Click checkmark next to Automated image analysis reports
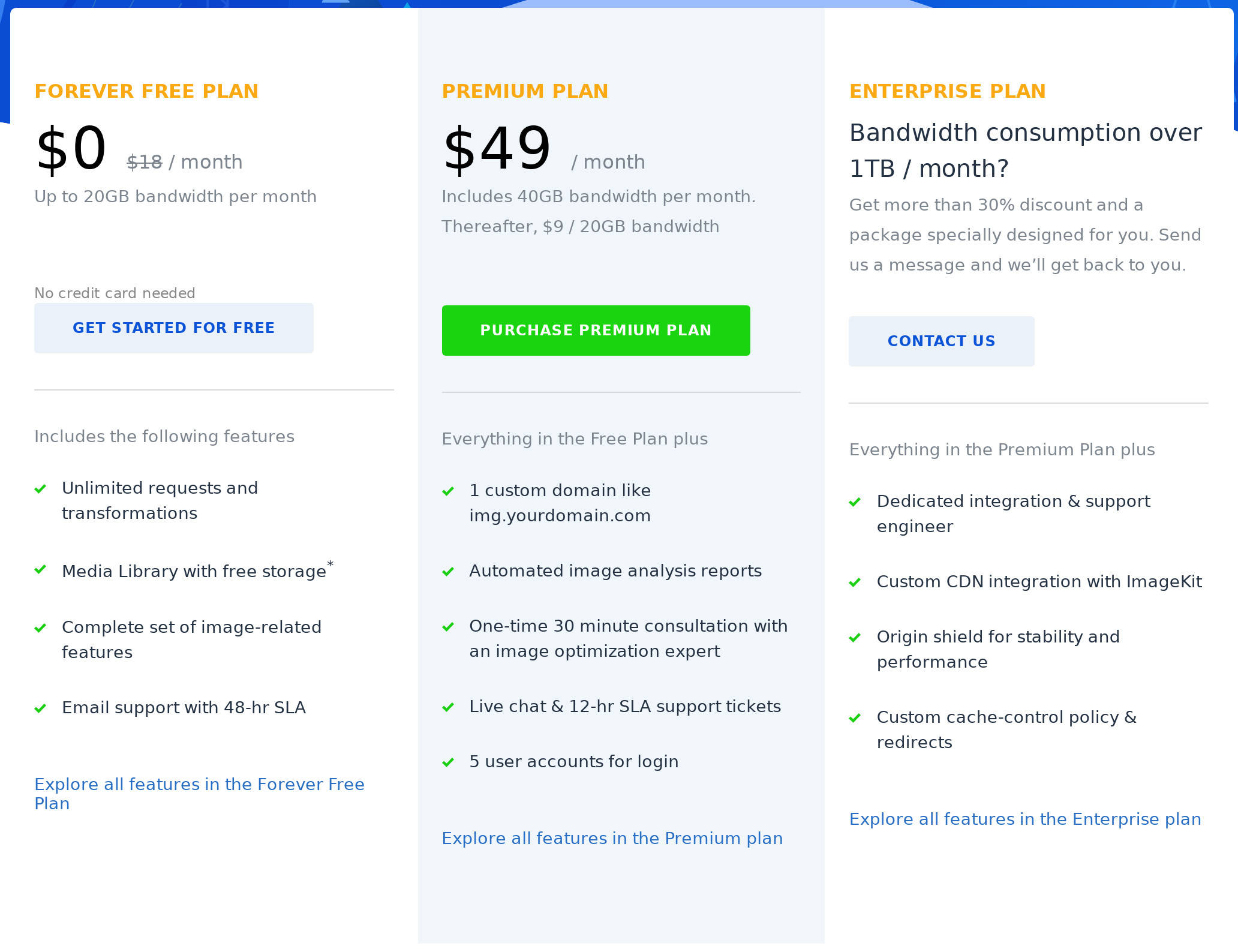Image resolution: width=1238 pixels, height=952 pixels. tap(449, 572)
